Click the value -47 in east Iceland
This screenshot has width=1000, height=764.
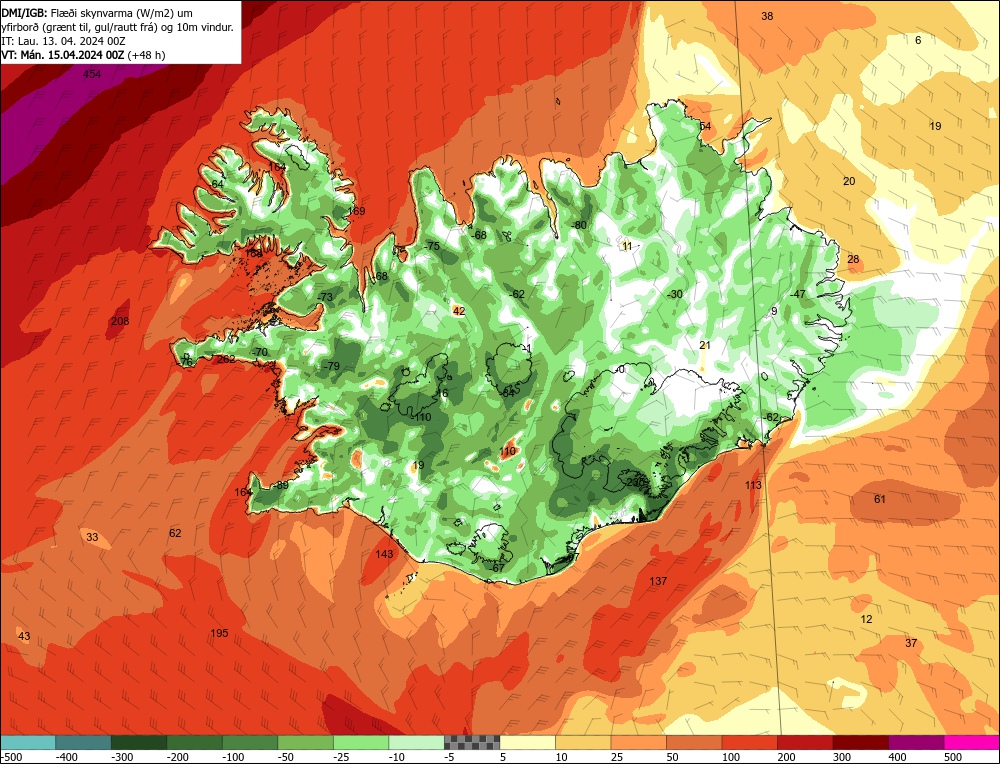(797, 294)
